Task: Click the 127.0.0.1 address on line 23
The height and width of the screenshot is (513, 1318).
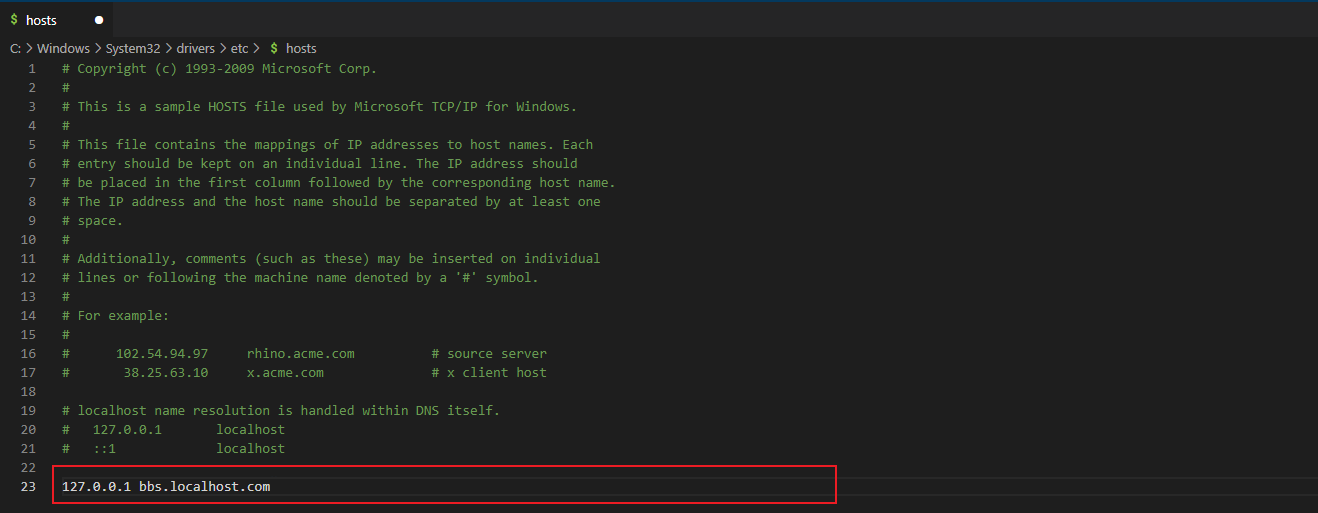Action: click(96, 487)
